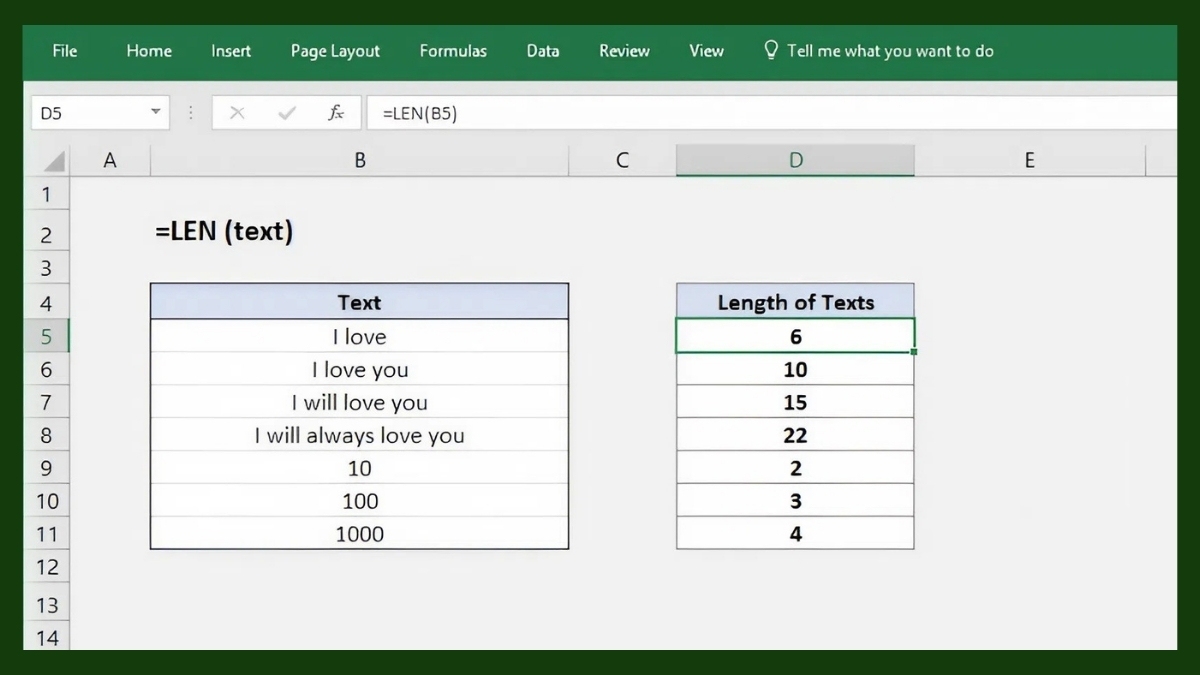Click the Cancel (X) icon in formula bar
This screenshot has height=675, width=1200.
237,113
